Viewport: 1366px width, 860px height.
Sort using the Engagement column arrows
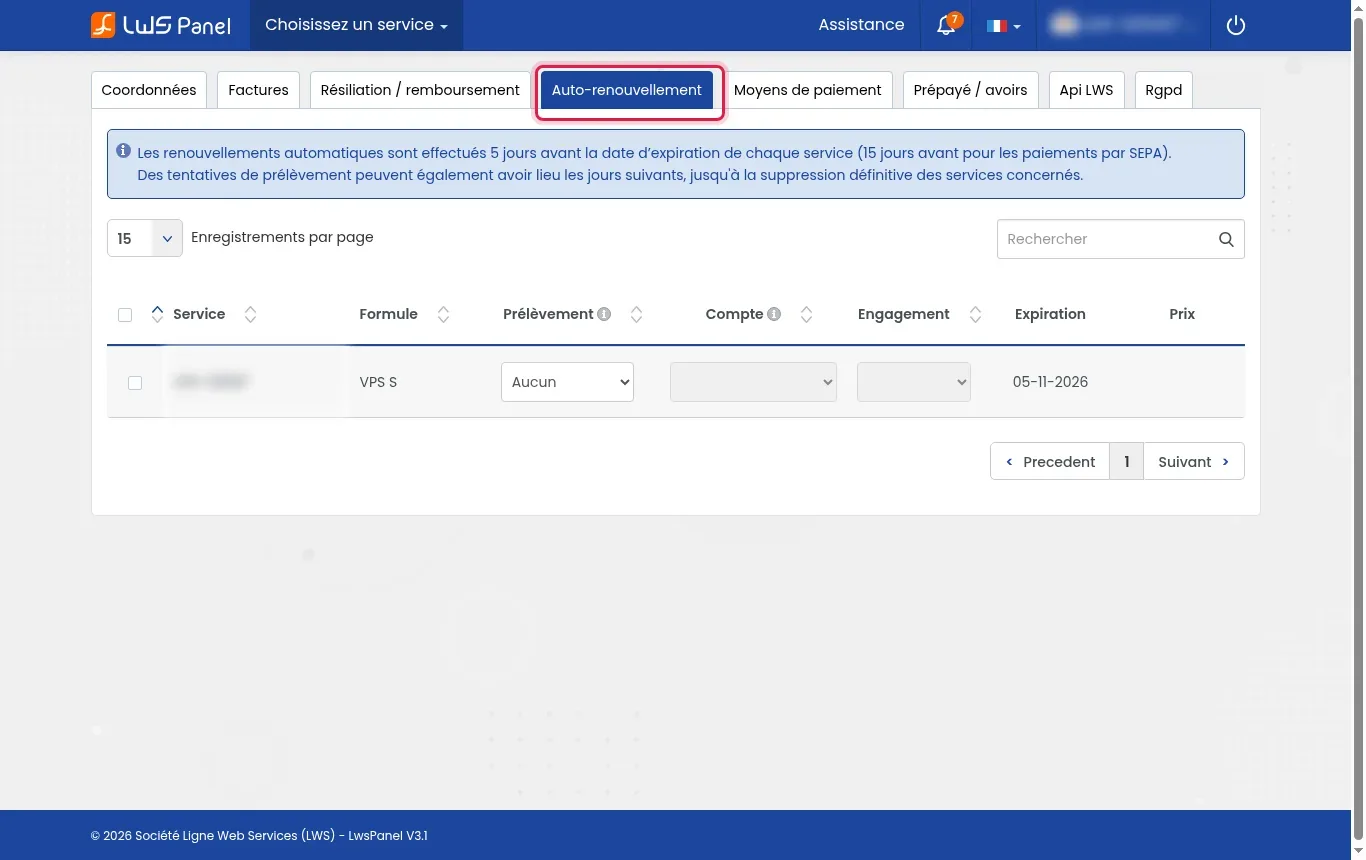[976, 314]
